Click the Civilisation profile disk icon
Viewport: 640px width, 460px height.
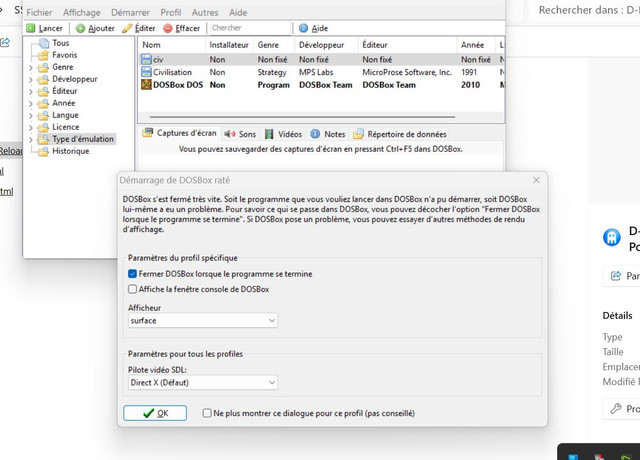(146, 72)
